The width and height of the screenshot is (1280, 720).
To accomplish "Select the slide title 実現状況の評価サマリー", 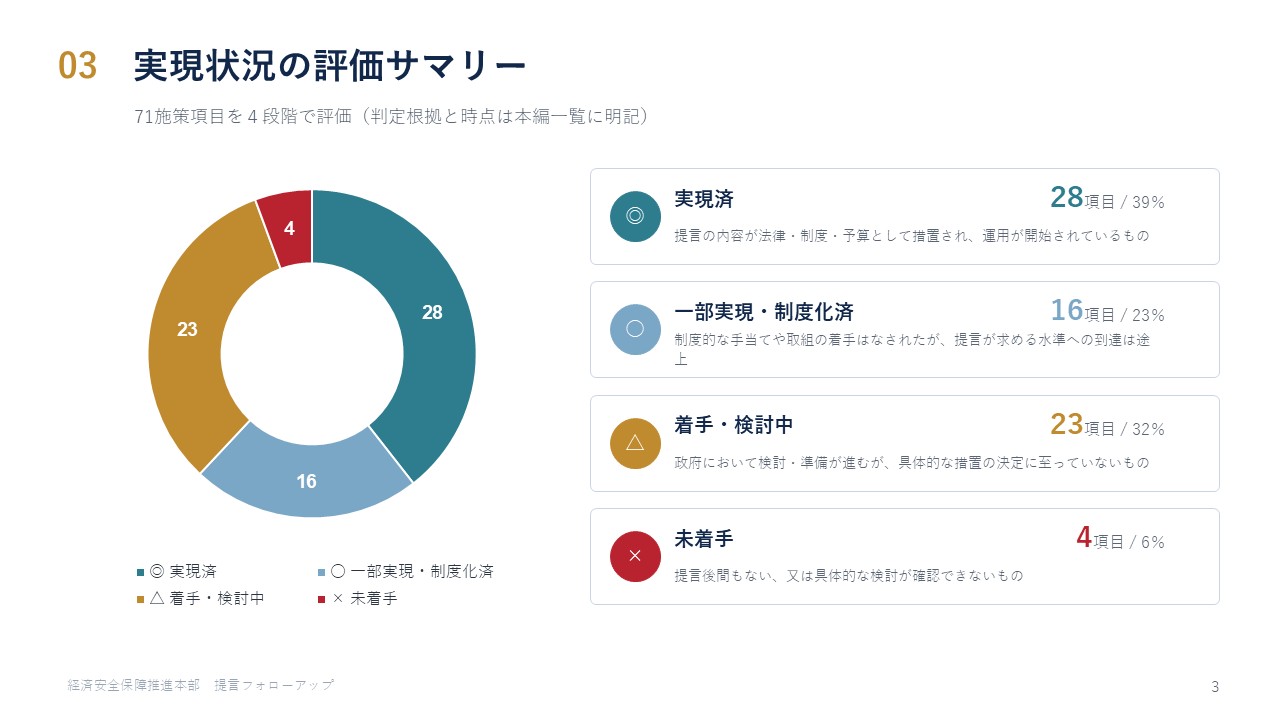I will point(329,66).
